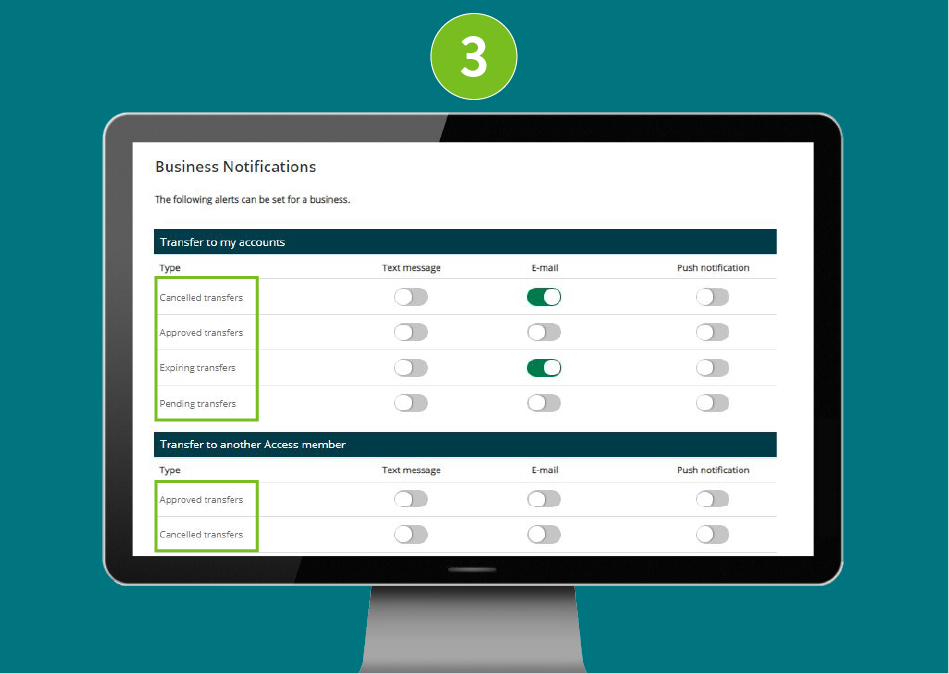Click "Push notification" column header in my accounts table
This screenshot has height=674, width=949.
point(713,268)
